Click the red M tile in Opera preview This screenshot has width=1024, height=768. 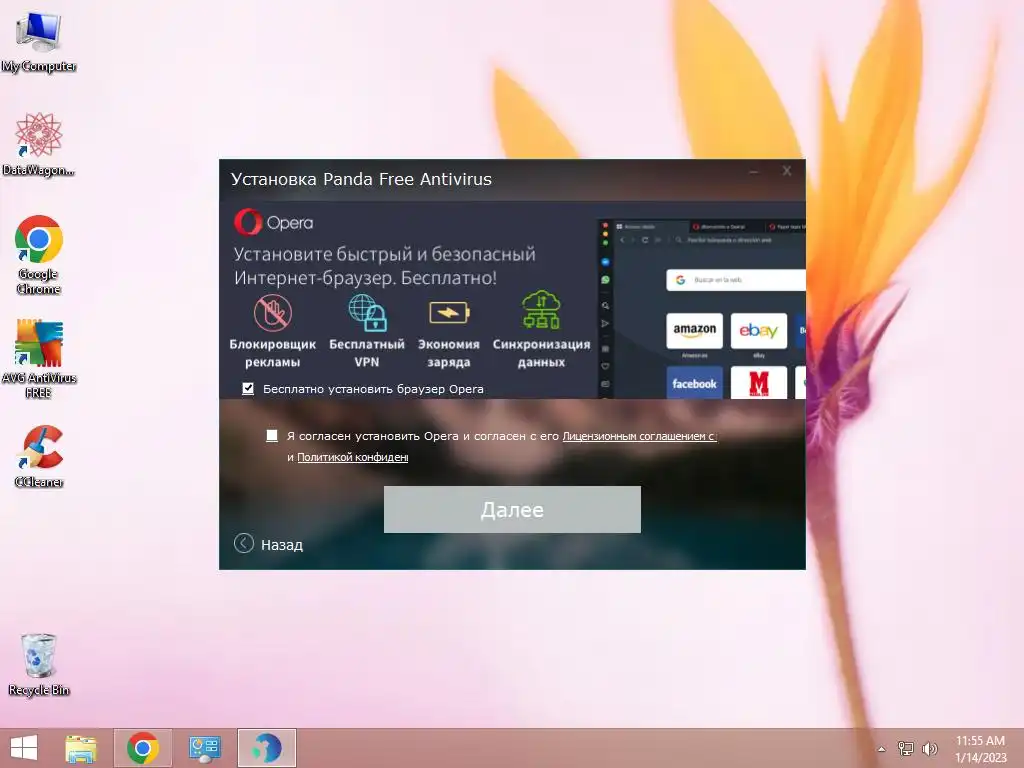click(758, 383)
